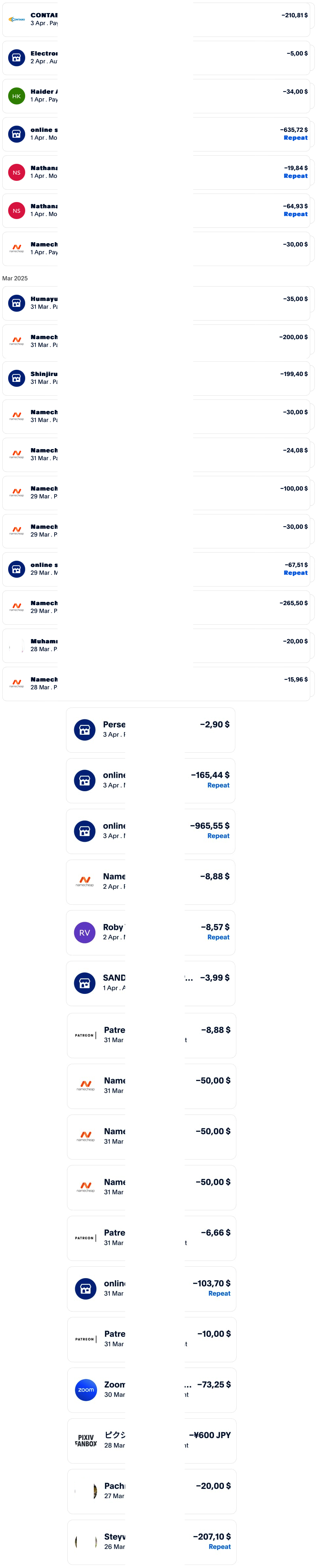Screen dimensions: 319x1568
Task: Click the Pixiv Fanbox logo icon
Action: click(86, 1440)
